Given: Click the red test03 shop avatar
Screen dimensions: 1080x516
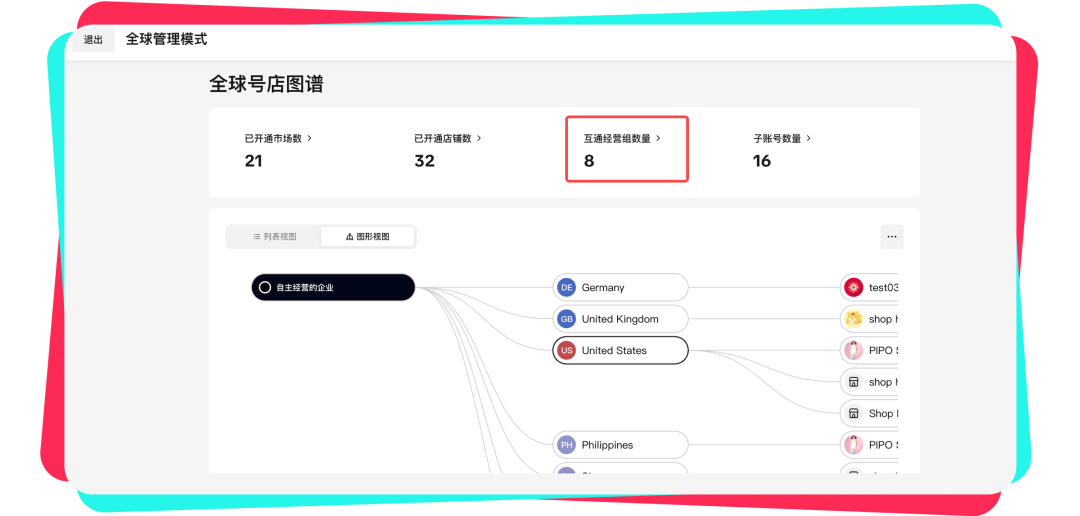Looking at the screenshot, I should tap(854, 288).
